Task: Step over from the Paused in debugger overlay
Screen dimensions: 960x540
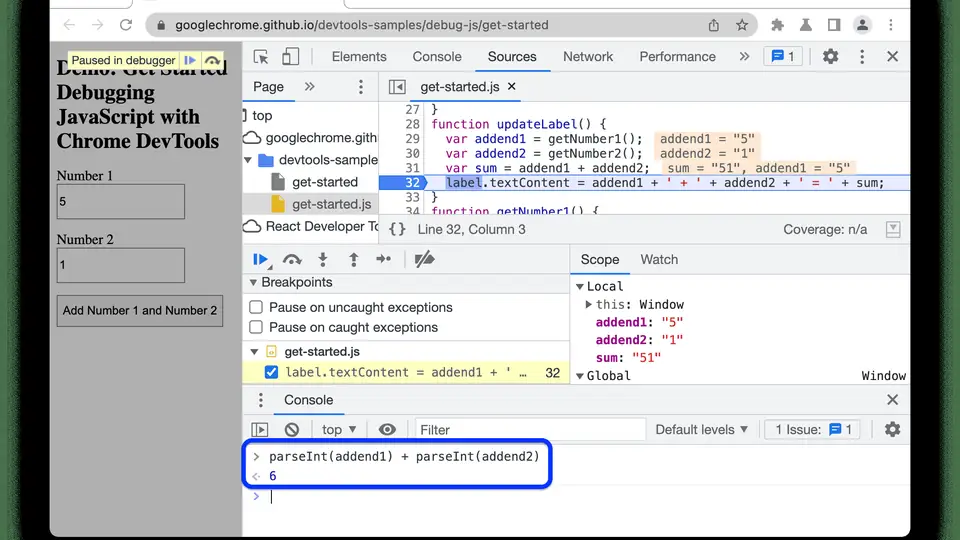Action: [x=212, y=61]
